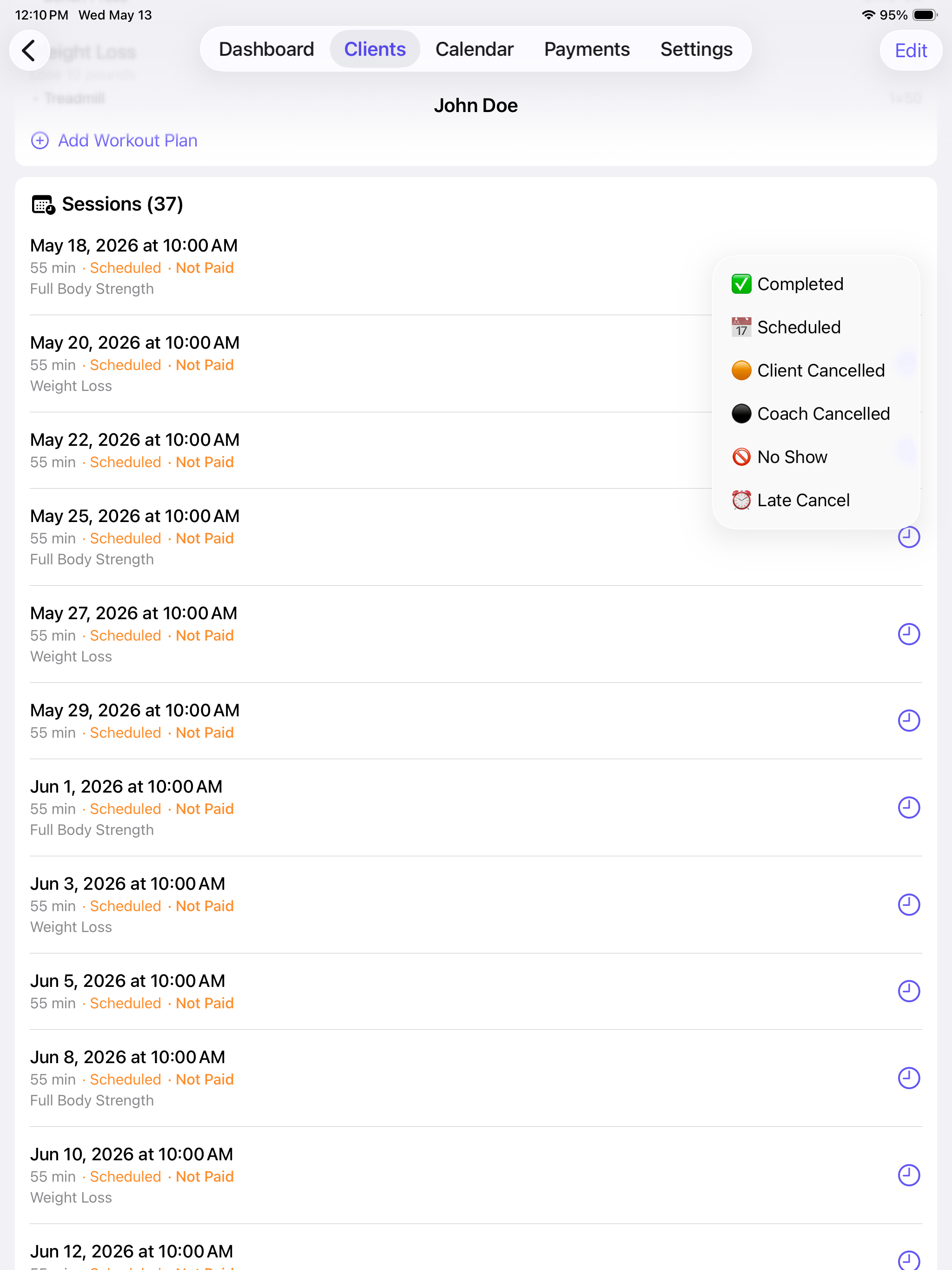
Task: Select May 25, 2026 at 10:00 AM row
Action: pyautogui.click(x=476, y=537)
